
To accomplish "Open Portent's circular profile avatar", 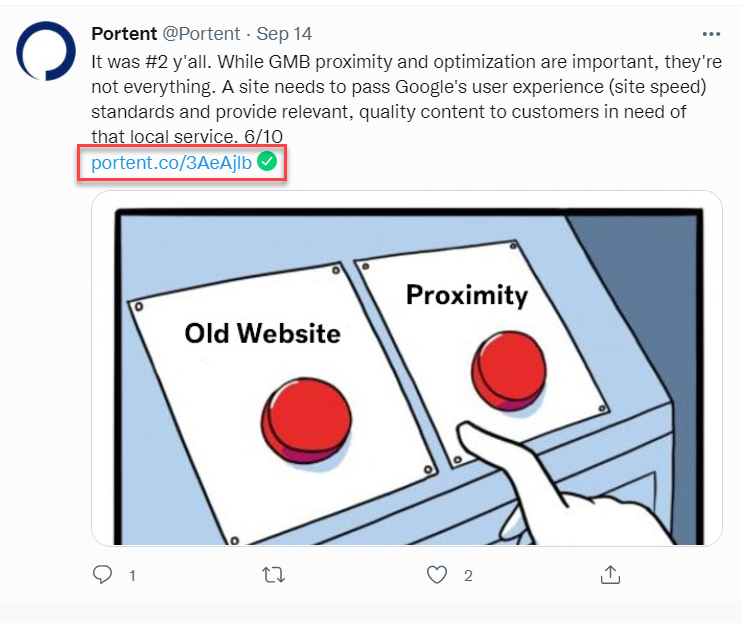I will pyautogui.click(x=46, y=53).
